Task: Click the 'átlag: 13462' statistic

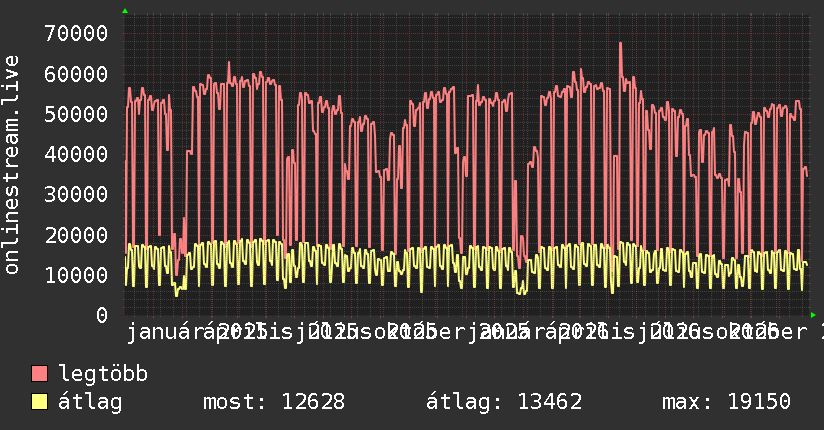Action: coord(504,402)
